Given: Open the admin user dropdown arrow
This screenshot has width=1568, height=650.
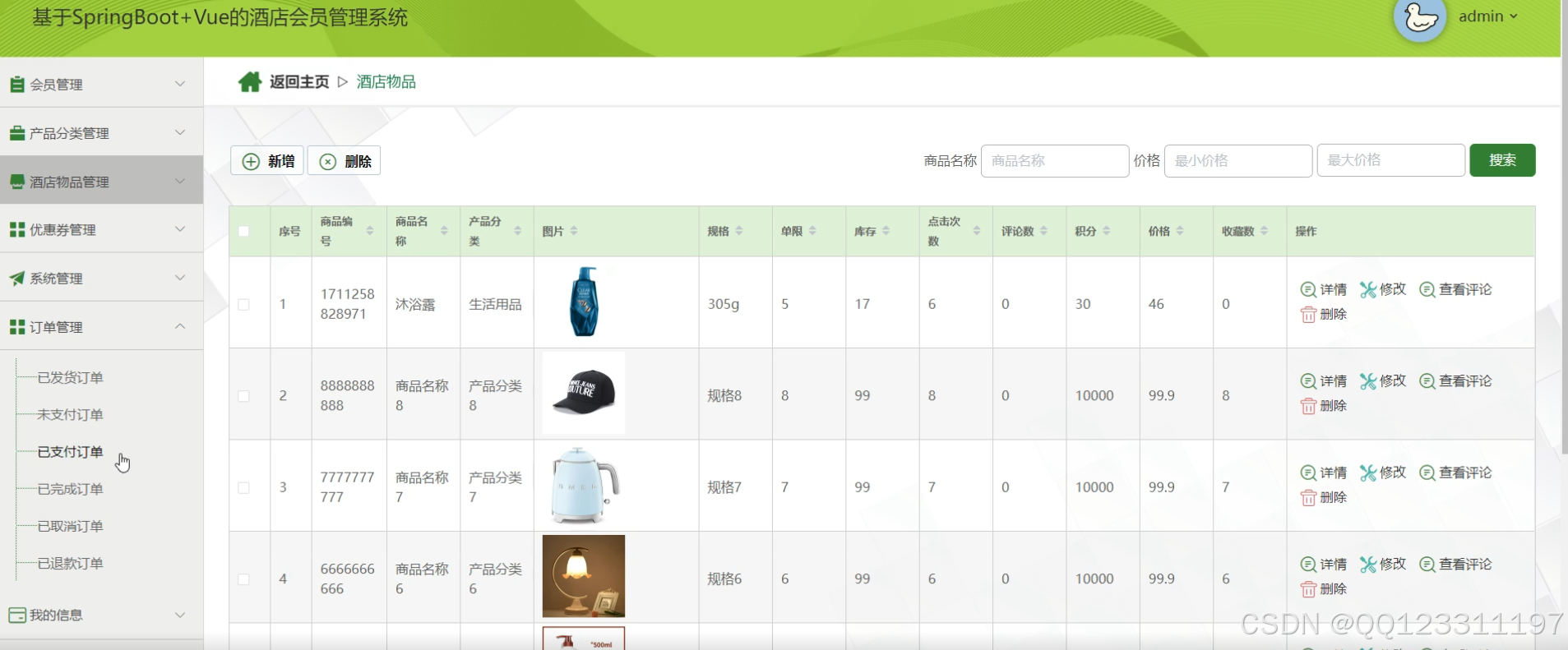Looking at the screenshot, I should [x=1514, y=16].
